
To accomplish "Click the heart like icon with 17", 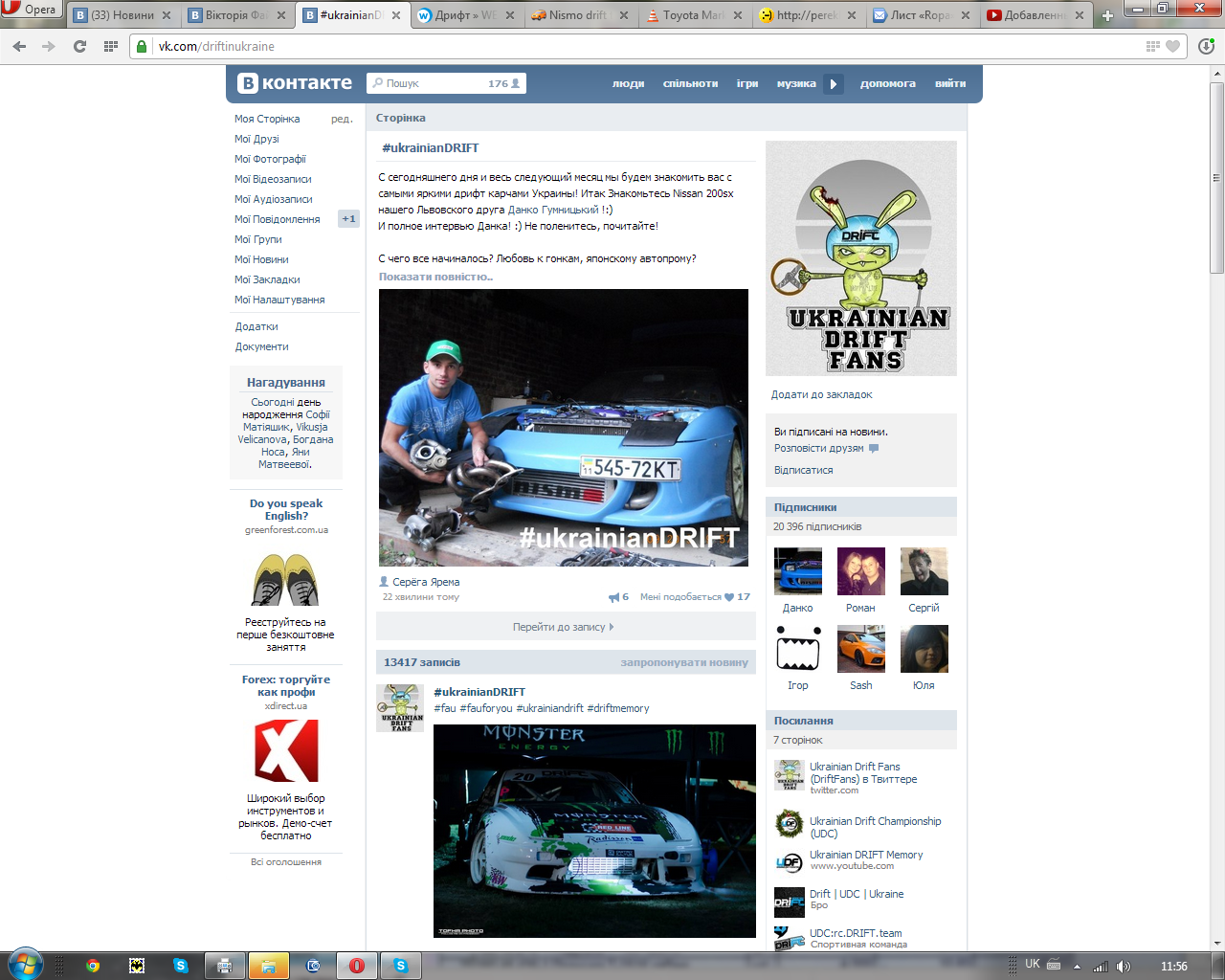I will (729, 597).
